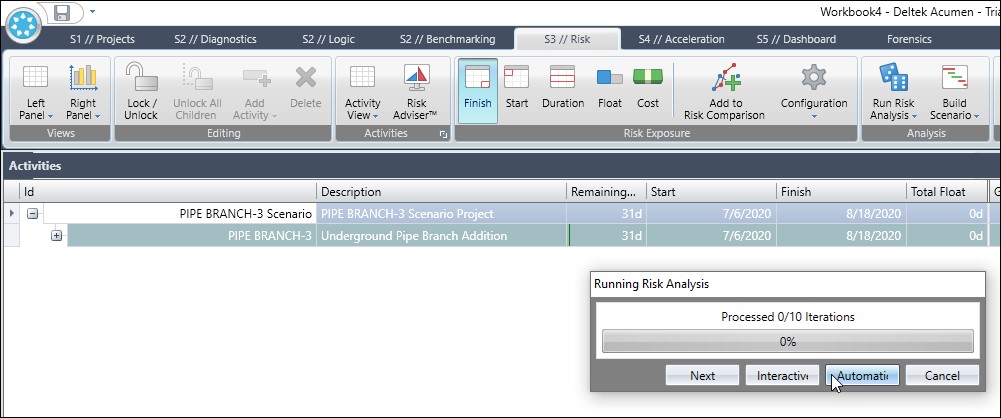
Task: Click the 0% progress bar
Action: [x=788, y=341]
